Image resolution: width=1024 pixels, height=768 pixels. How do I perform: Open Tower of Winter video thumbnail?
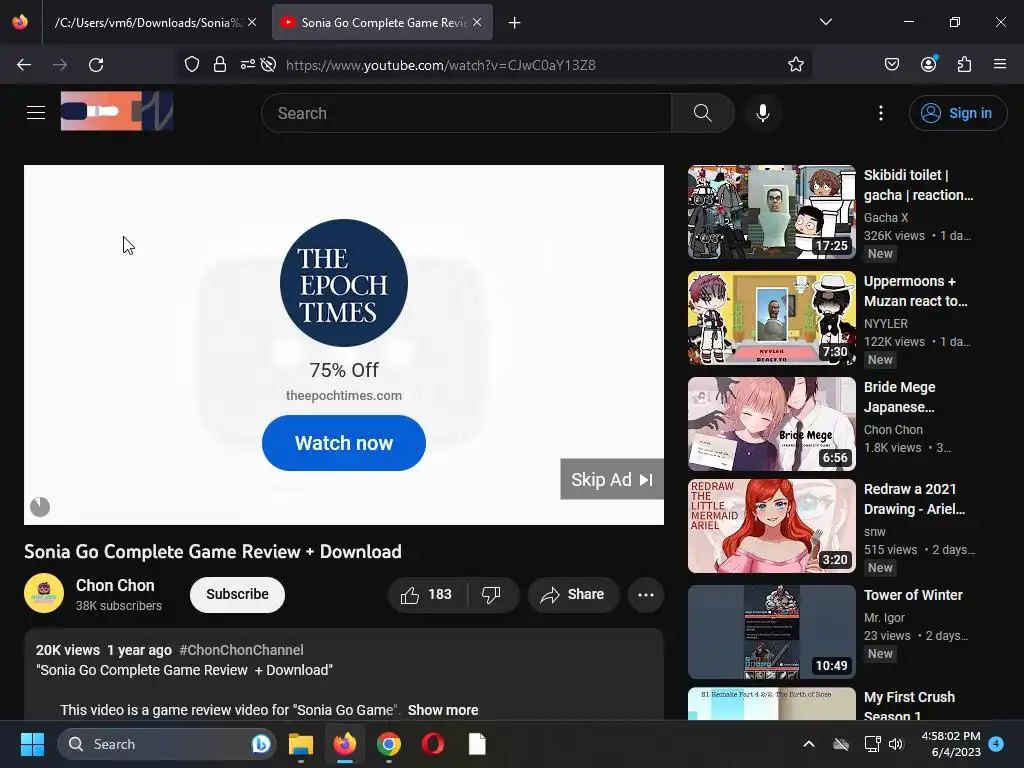[x=771, y=632]
